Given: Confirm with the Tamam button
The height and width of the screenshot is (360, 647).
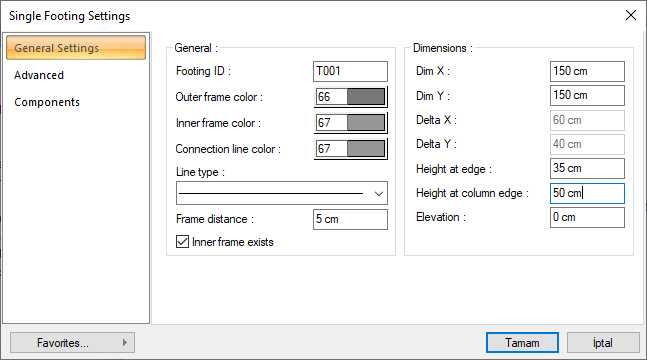Looking at the screenshot, I should (522, 343).
